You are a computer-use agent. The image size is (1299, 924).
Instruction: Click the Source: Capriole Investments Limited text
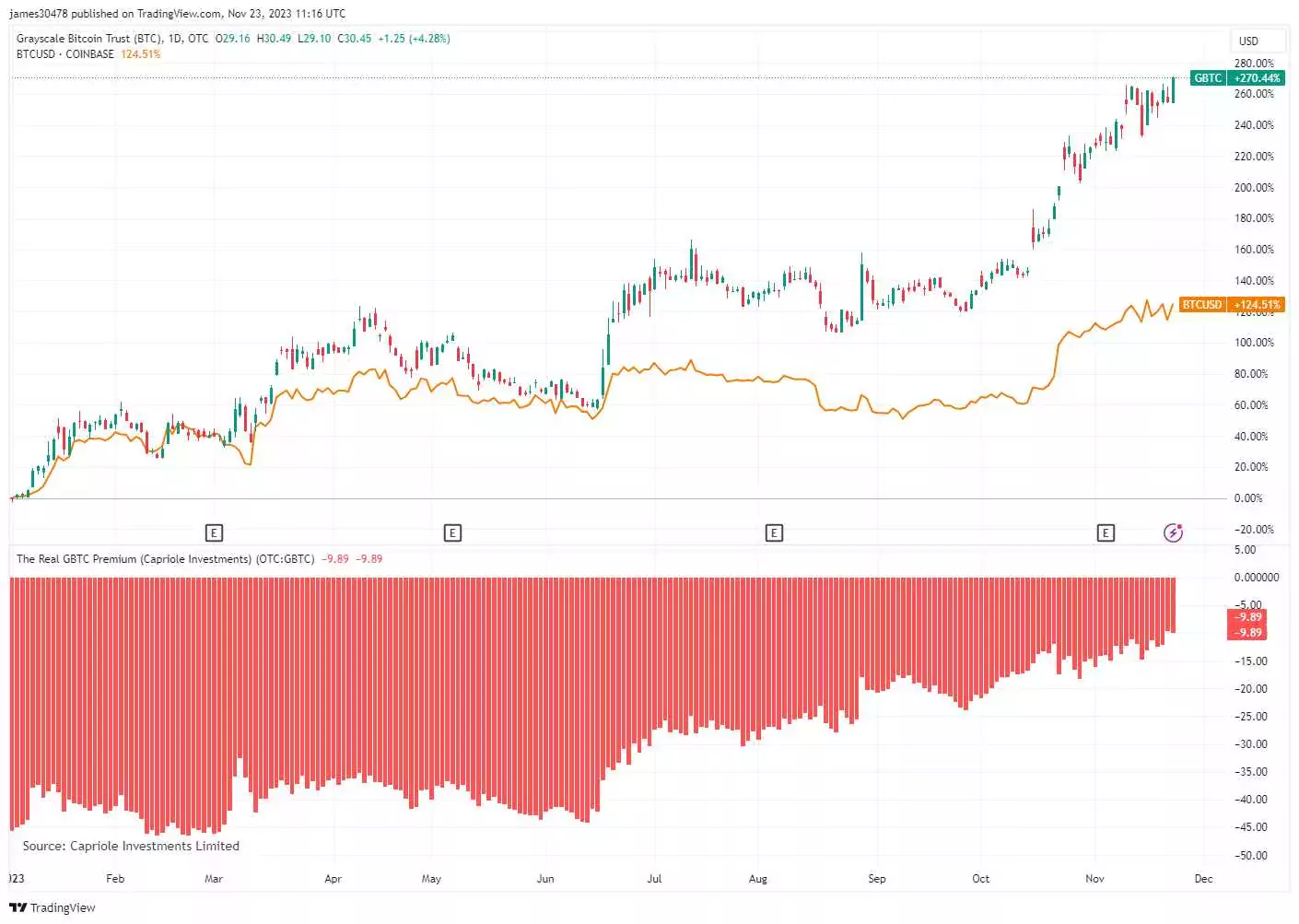coord(131,846)
